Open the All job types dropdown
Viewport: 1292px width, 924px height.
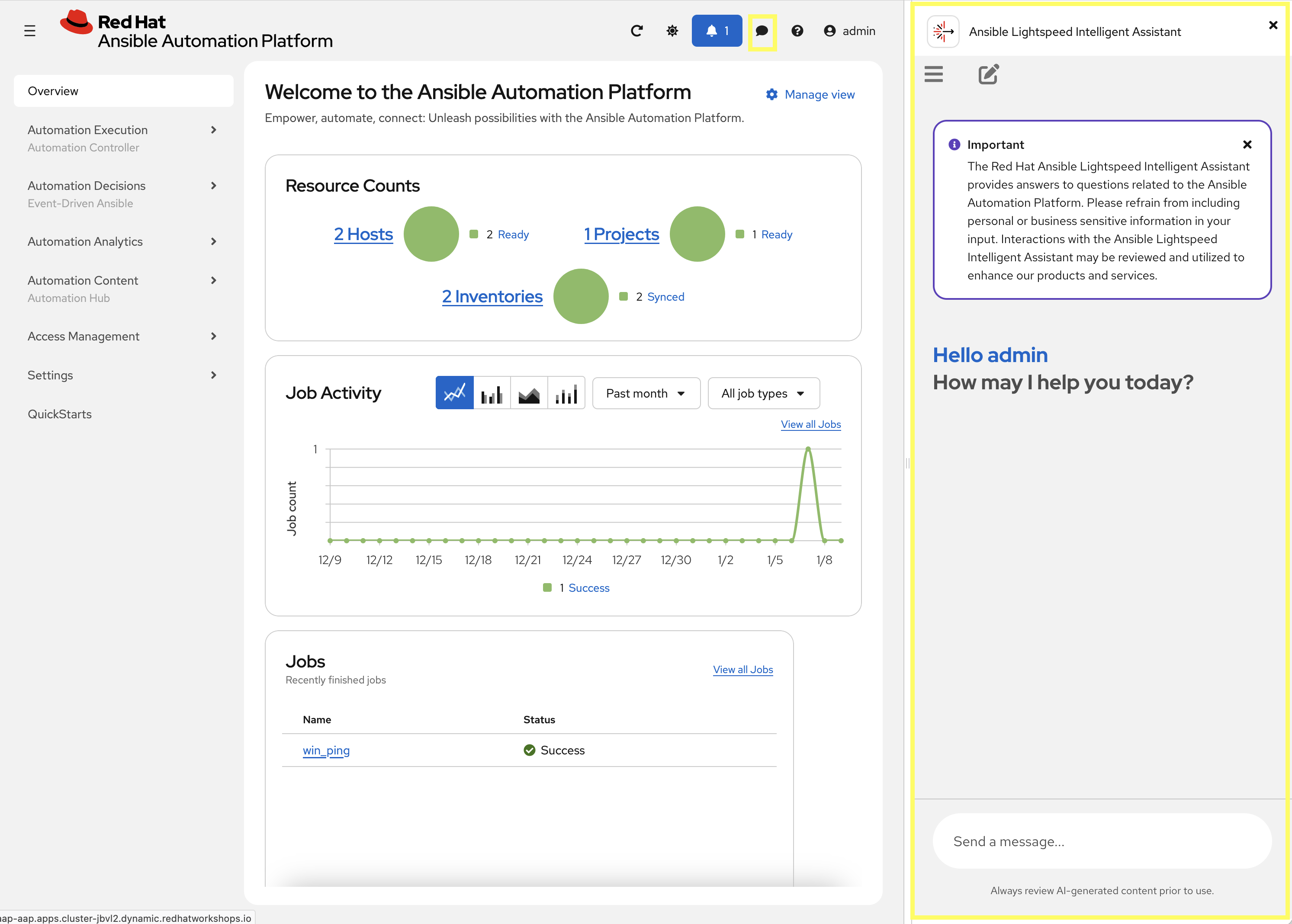click(x=763, y=393)
